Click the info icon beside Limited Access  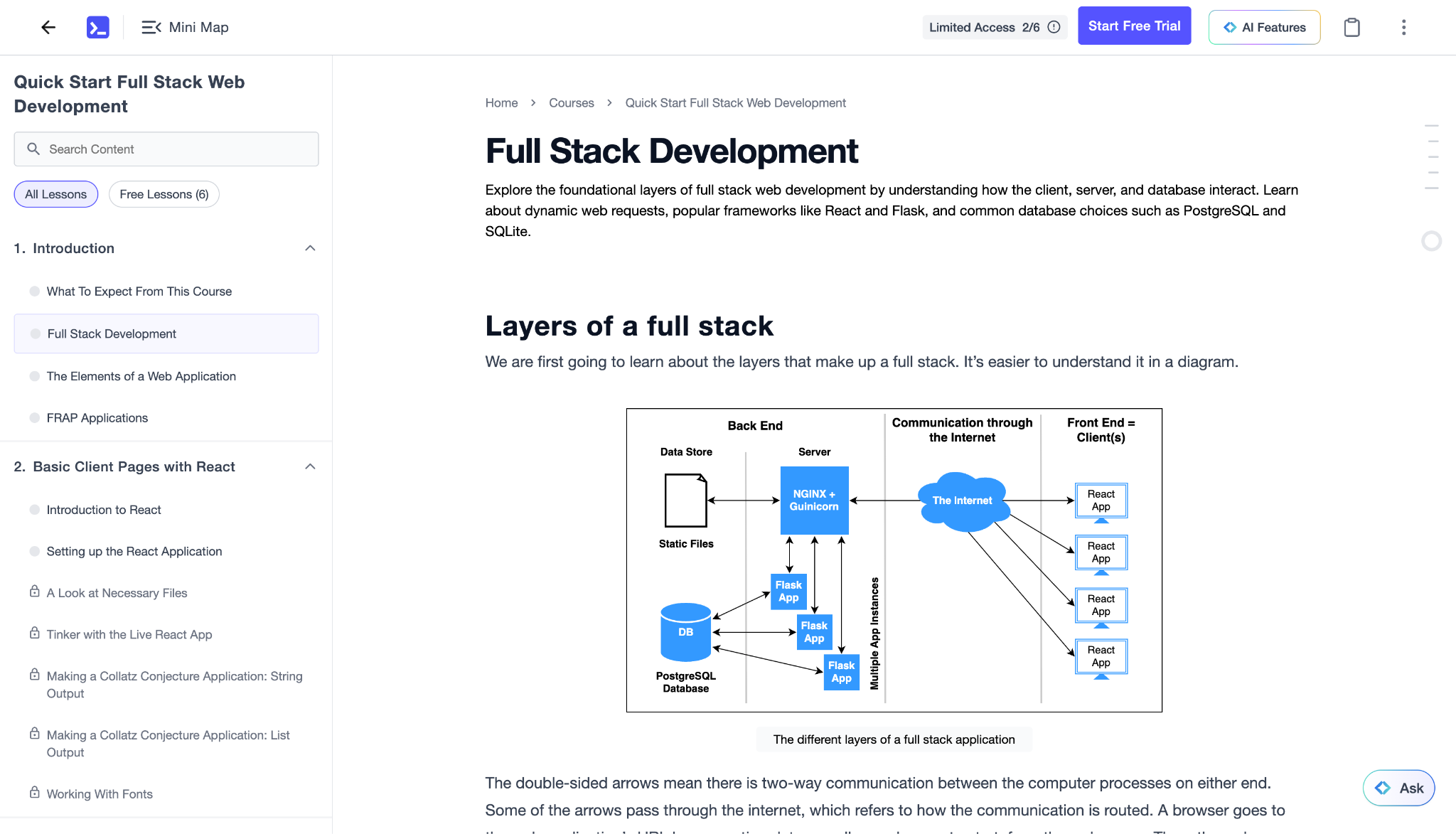[1054, 27]
